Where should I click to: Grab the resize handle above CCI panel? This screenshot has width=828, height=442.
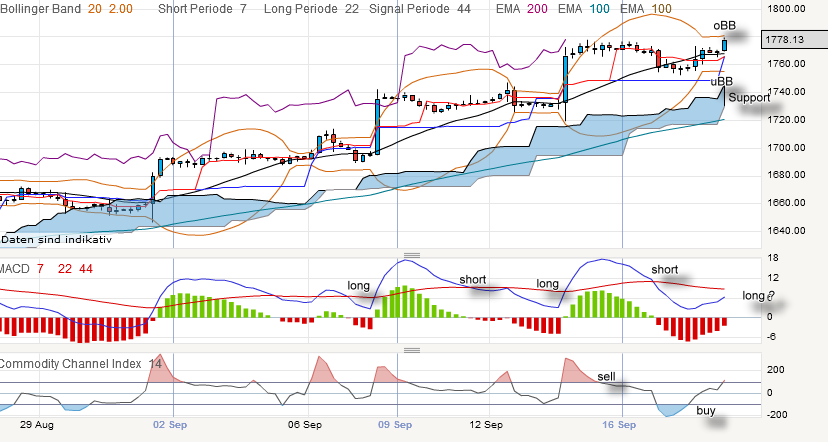412,350
